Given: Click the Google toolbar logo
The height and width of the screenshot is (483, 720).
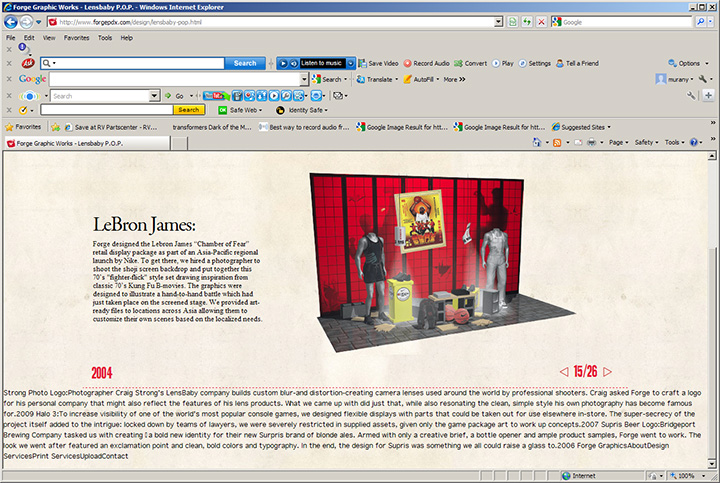Looking at the screenshot, I should (x=32, y=79).
